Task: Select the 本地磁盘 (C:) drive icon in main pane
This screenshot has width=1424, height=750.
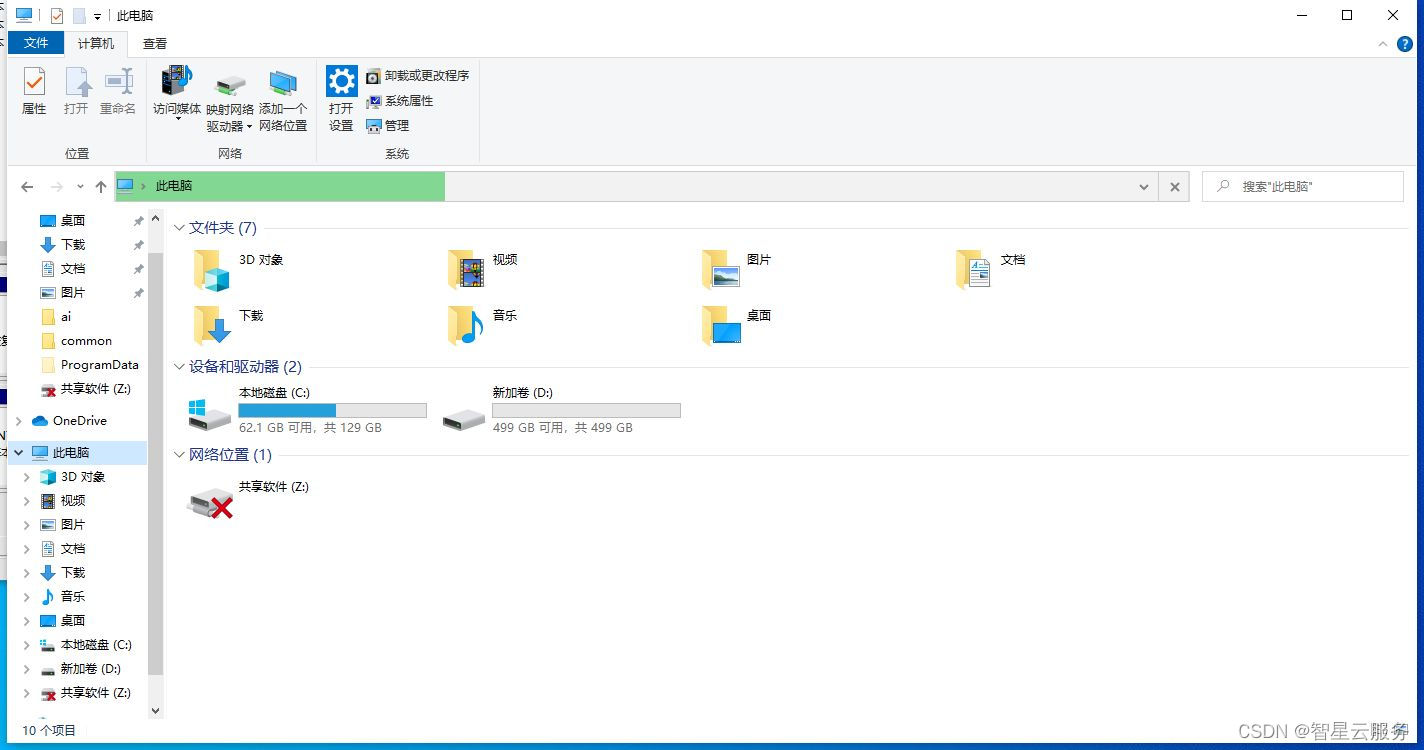Action: (210, 413)
